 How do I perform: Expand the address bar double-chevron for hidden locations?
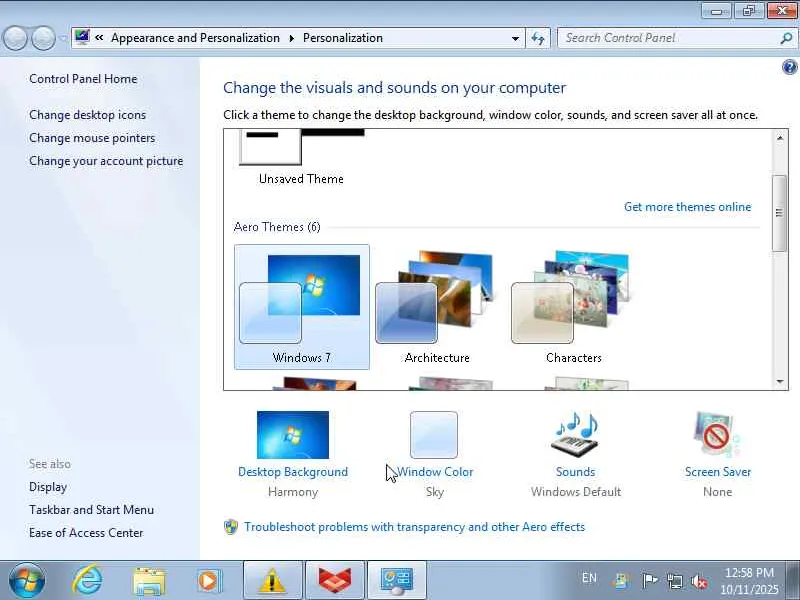[x=99, y=38]
